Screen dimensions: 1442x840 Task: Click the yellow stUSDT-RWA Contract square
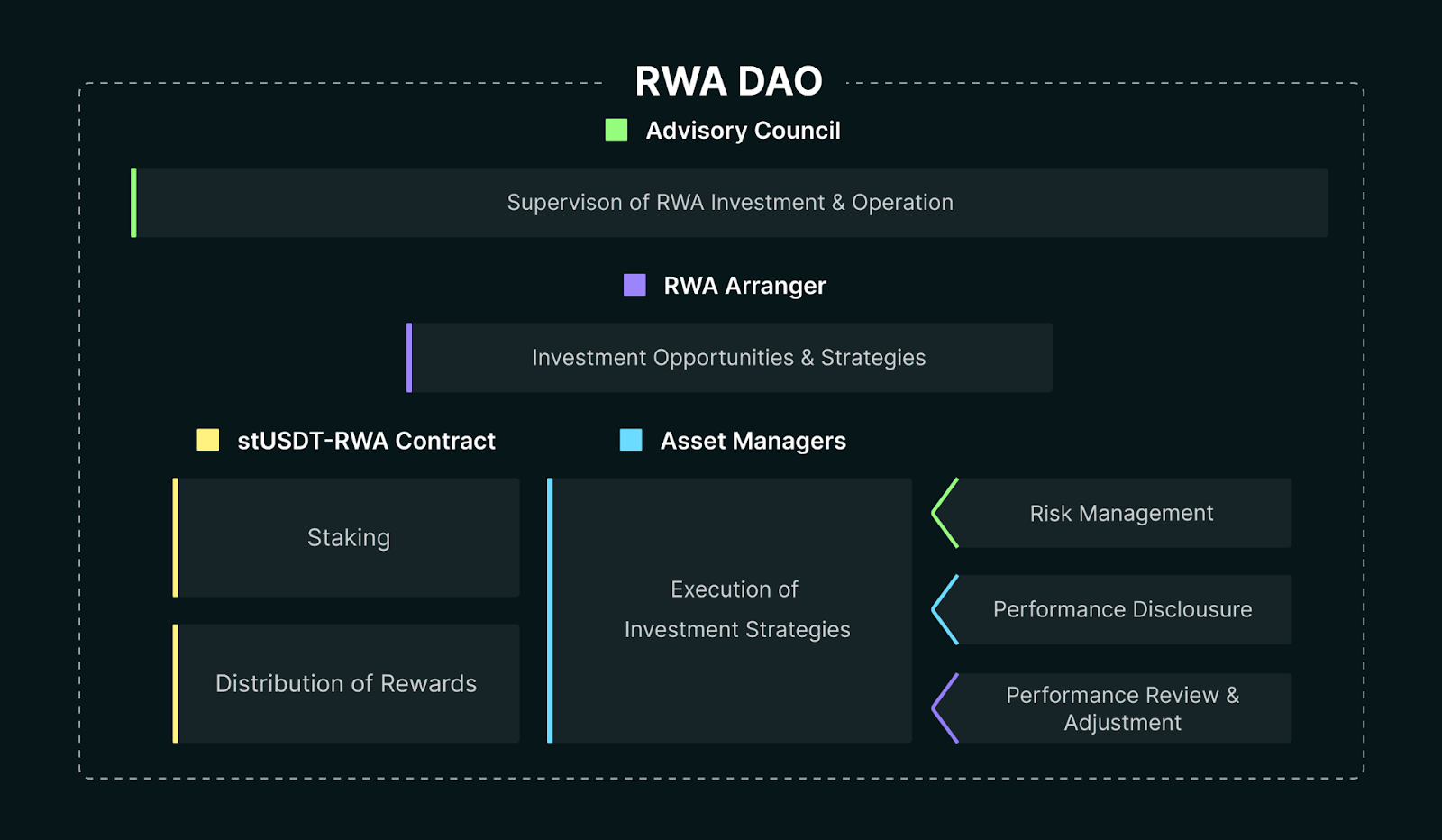(x=208, y=440)
